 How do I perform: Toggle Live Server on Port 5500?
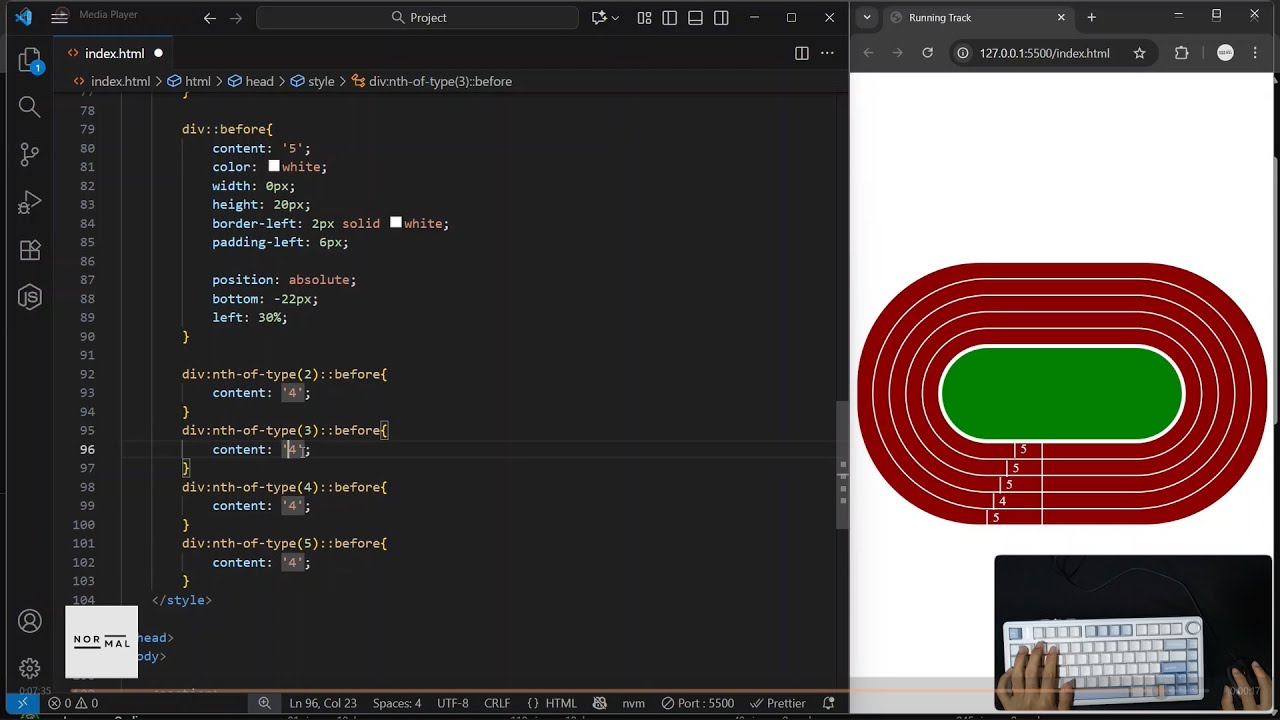[696, 703]
